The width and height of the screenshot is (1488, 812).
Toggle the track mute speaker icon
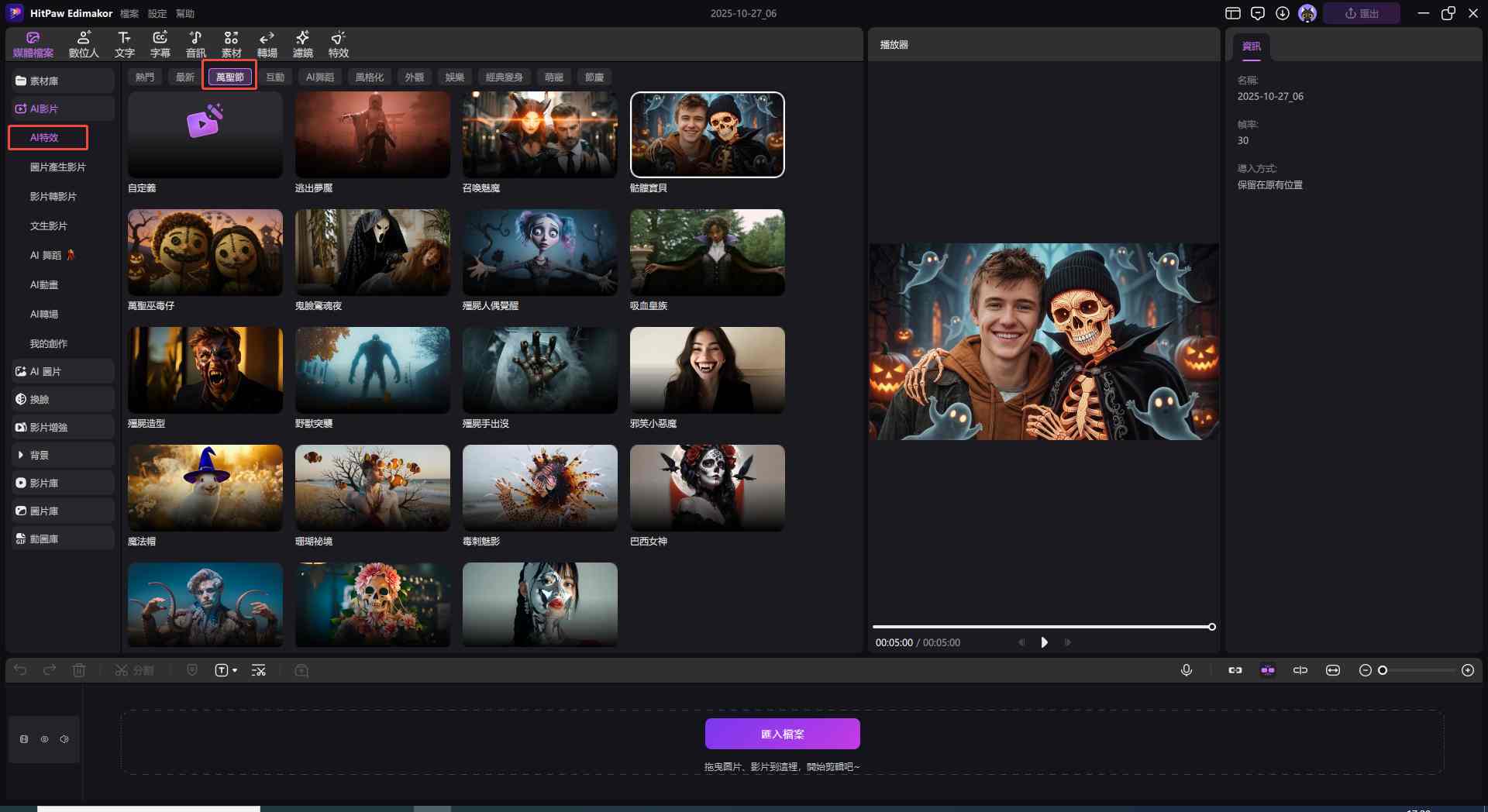pyautogui.click(x=64, y=739)
